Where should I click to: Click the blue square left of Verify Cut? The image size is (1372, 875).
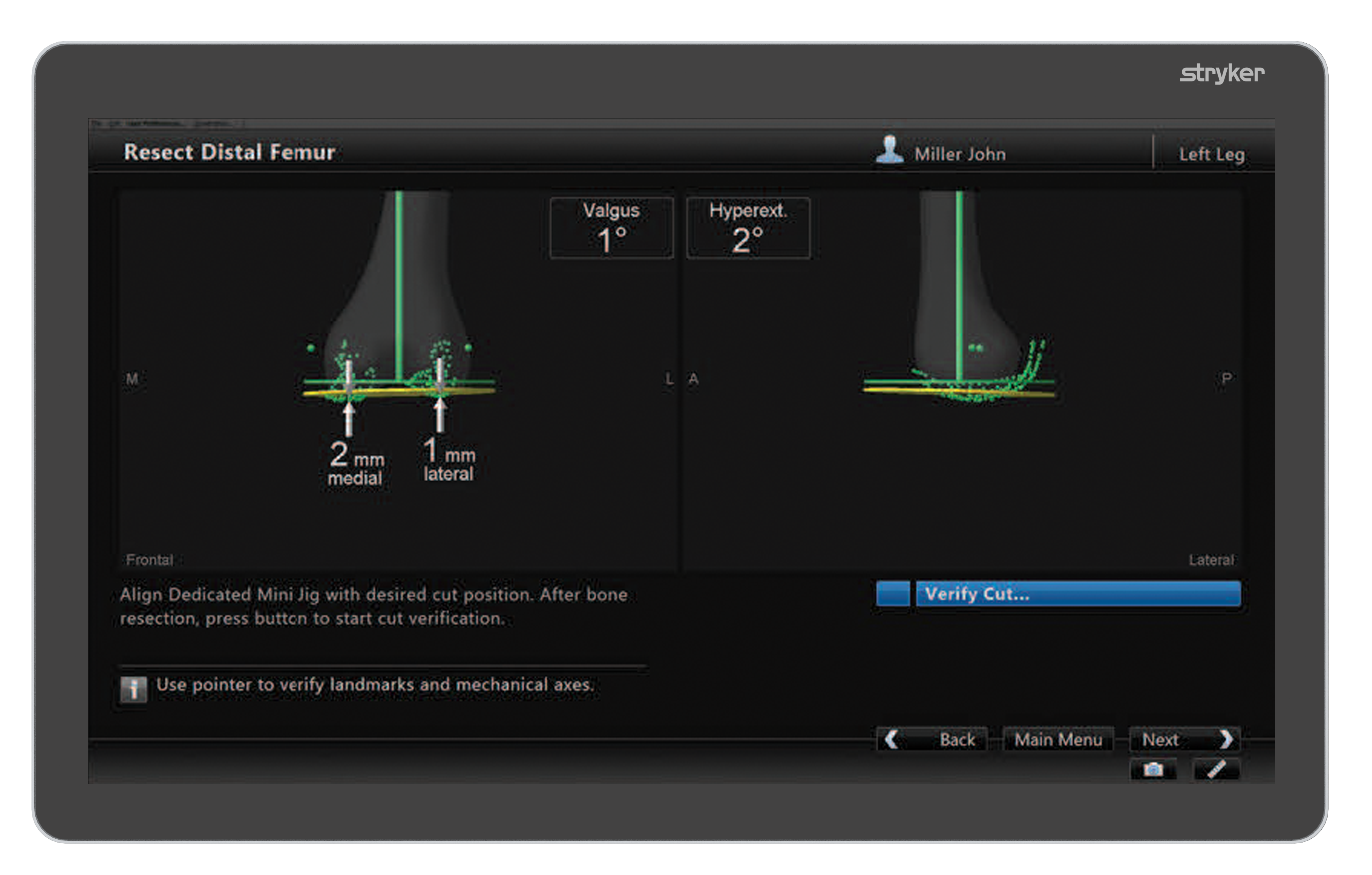[893, 593]
